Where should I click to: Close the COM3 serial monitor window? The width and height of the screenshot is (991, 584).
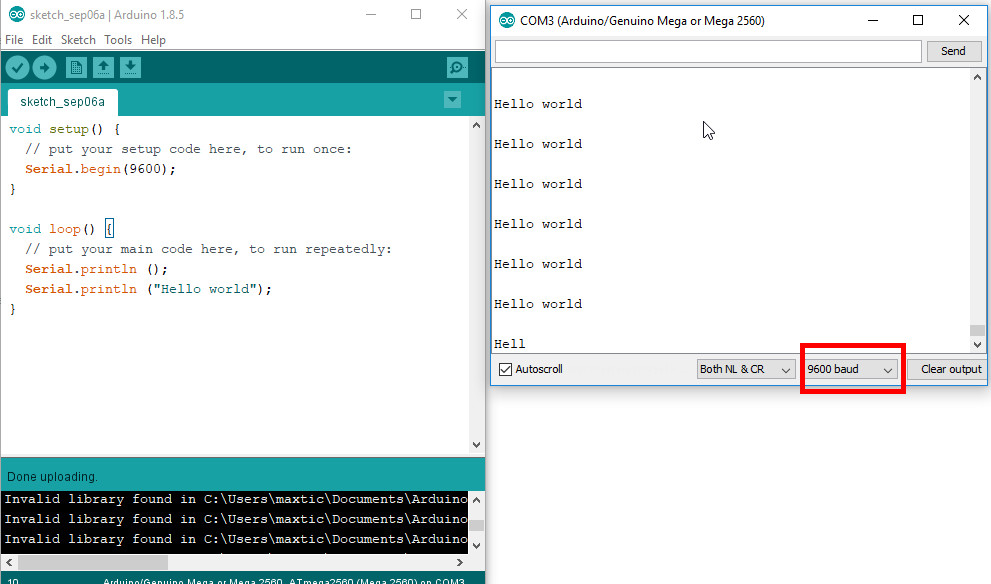tap(964, 20)
